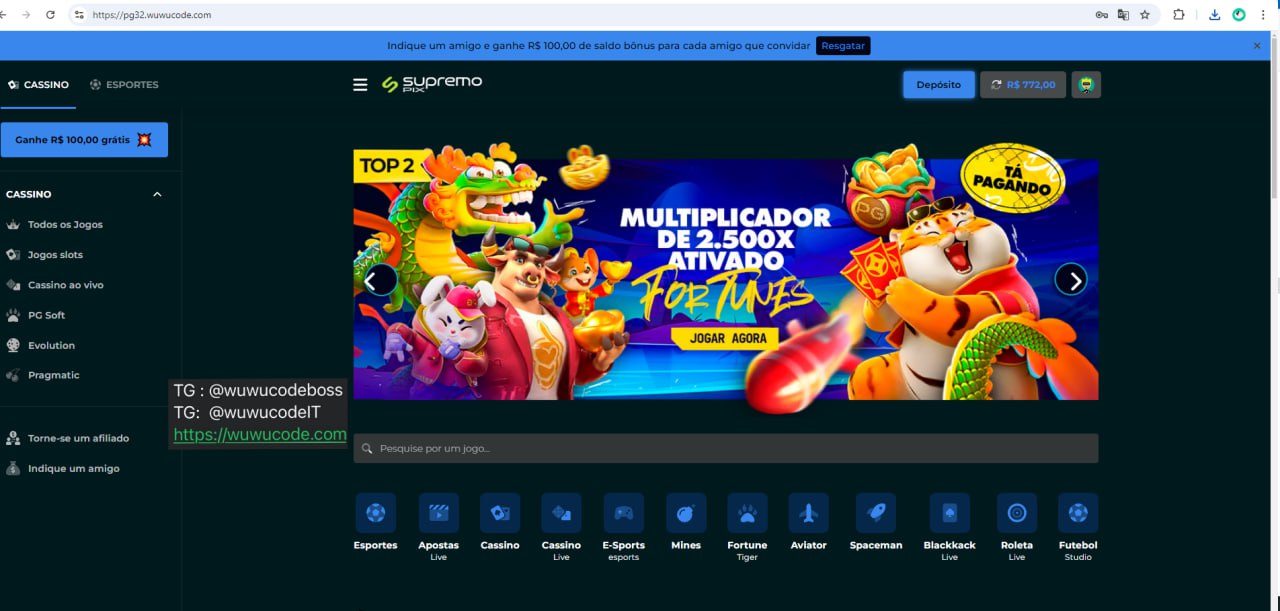Open the E-Sports gamepad icon
The width and height of the screenshot is (1280, 611).
click(x=623, y=513)
